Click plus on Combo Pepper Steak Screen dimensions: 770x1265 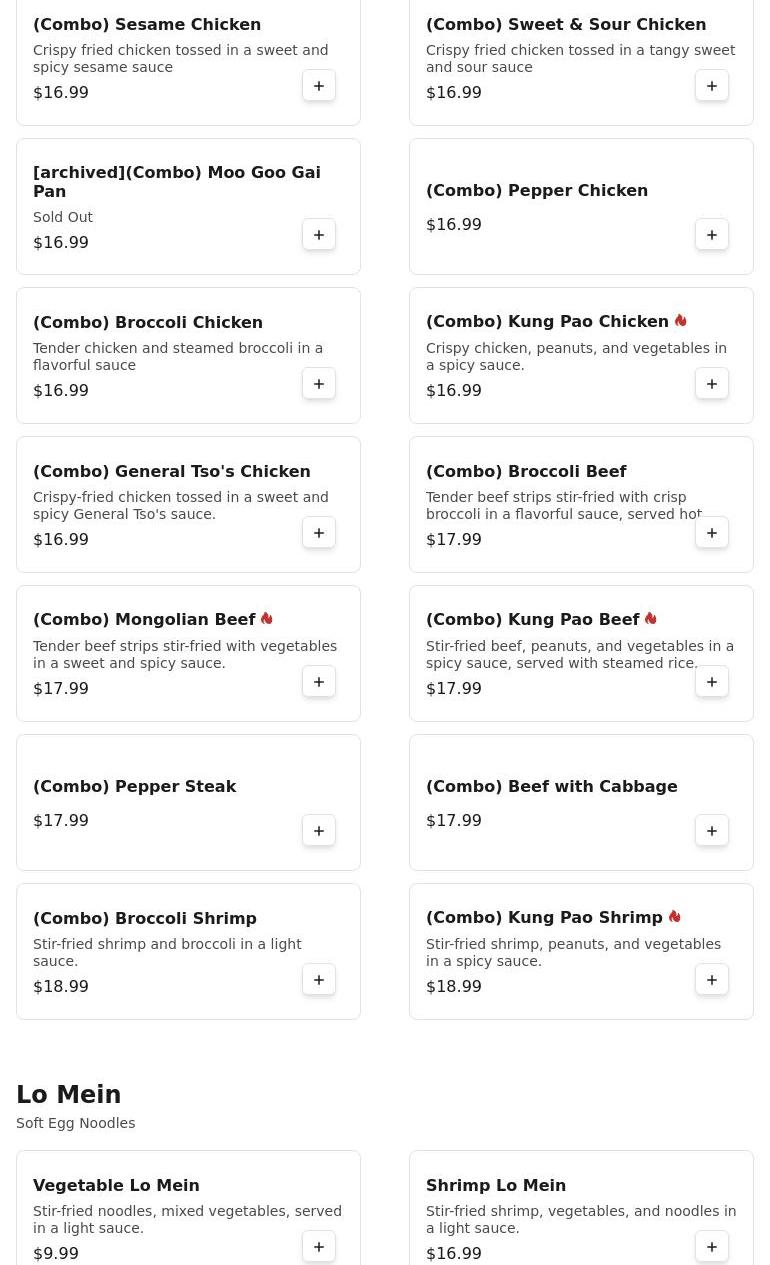pyautogui.click(x=319, y=831)
